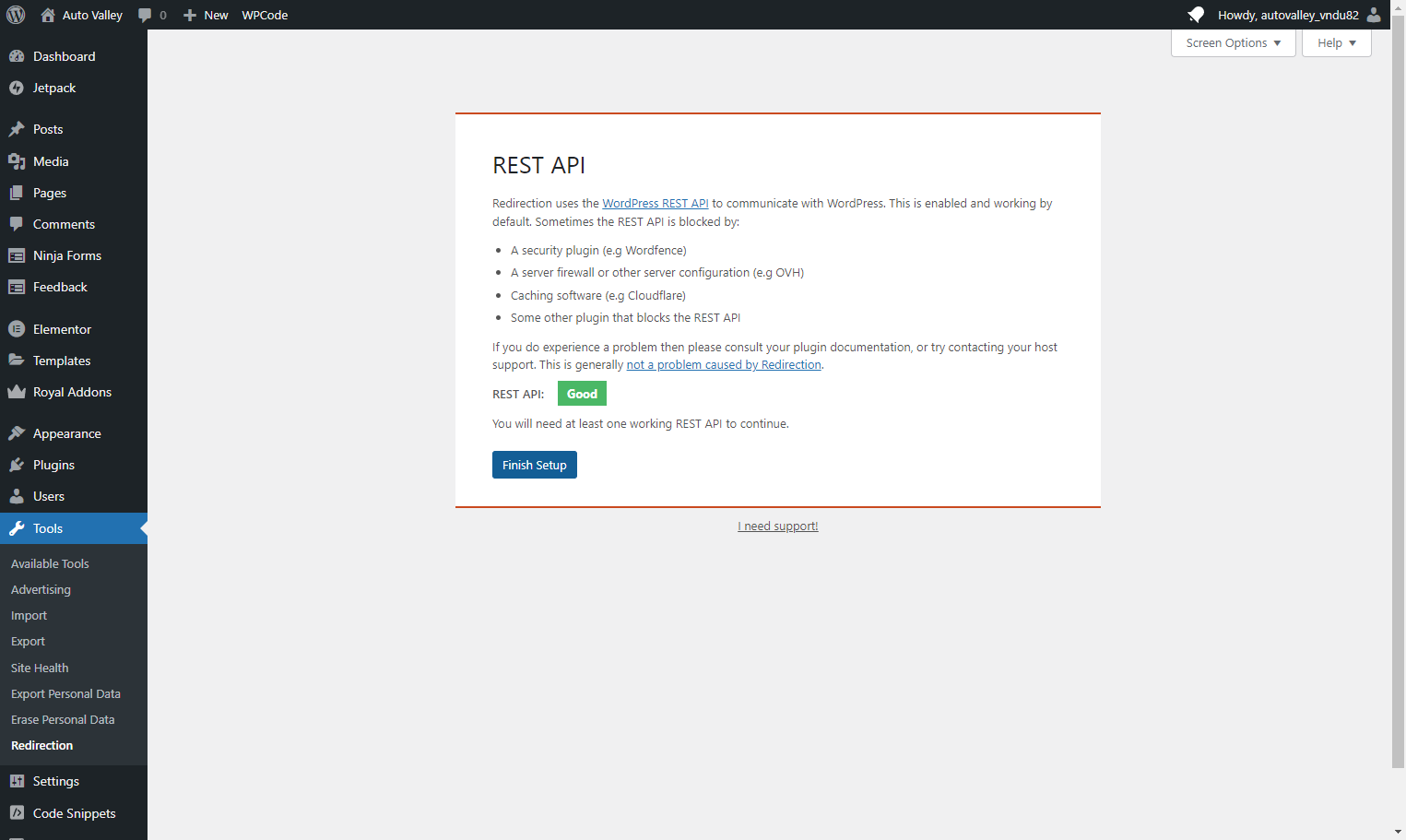Image resolution: width=1406 pixels, height=840 pixels.
Task: Open the Feedback menu item
Action: (x=74, y=287)
